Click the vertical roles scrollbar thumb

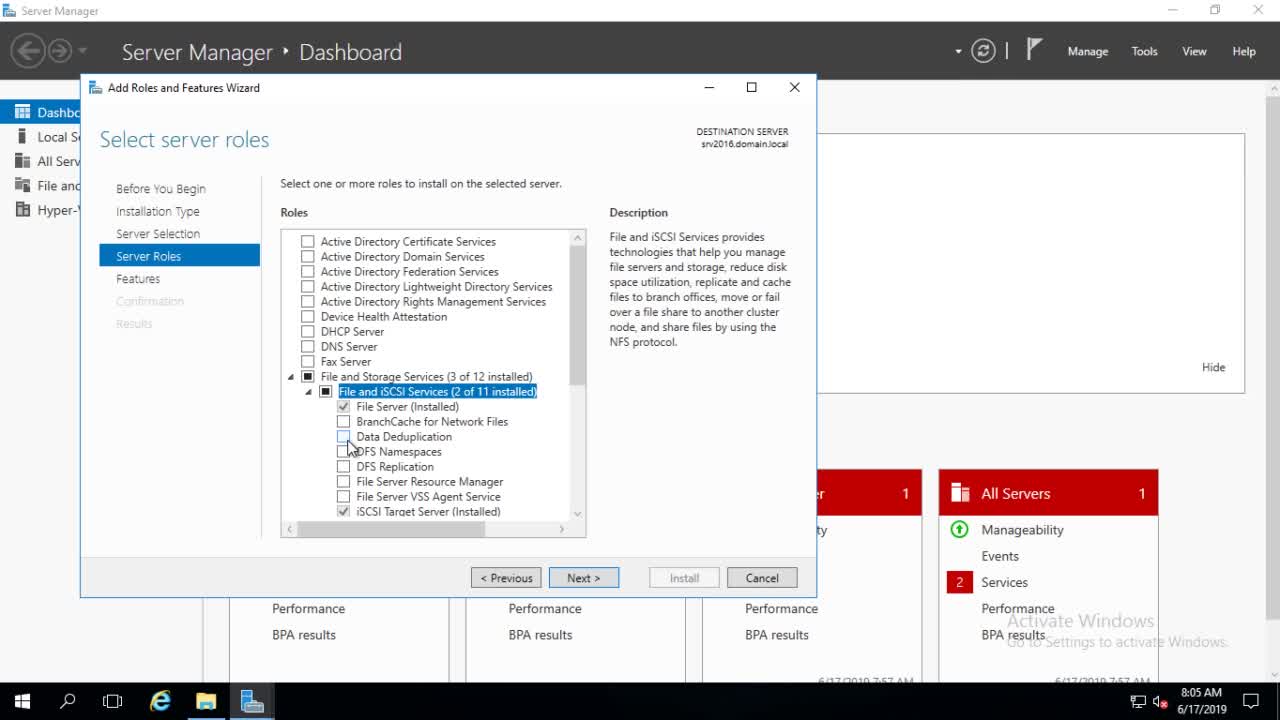(x=578, y=315)
